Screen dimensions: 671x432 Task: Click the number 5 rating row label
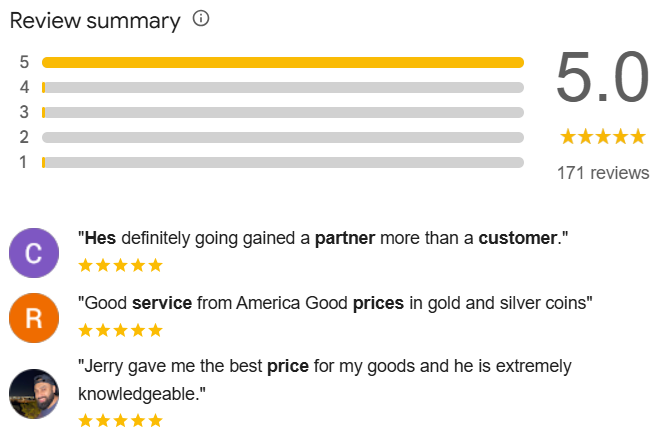click(24, 62)
